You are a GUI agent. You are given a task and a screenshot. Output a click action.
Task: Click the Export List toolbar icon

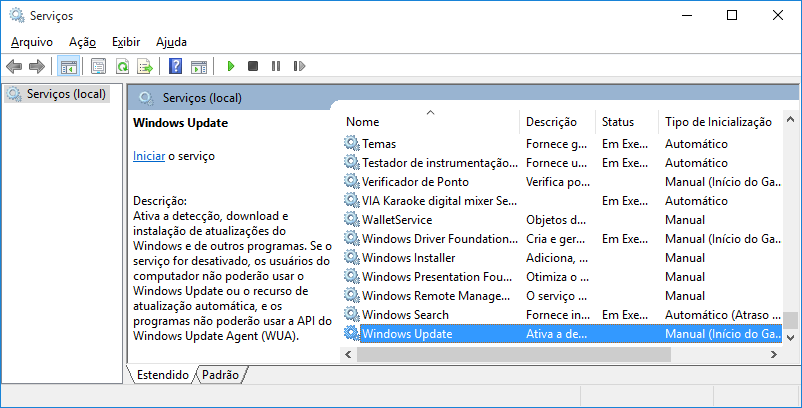point(145,66)
